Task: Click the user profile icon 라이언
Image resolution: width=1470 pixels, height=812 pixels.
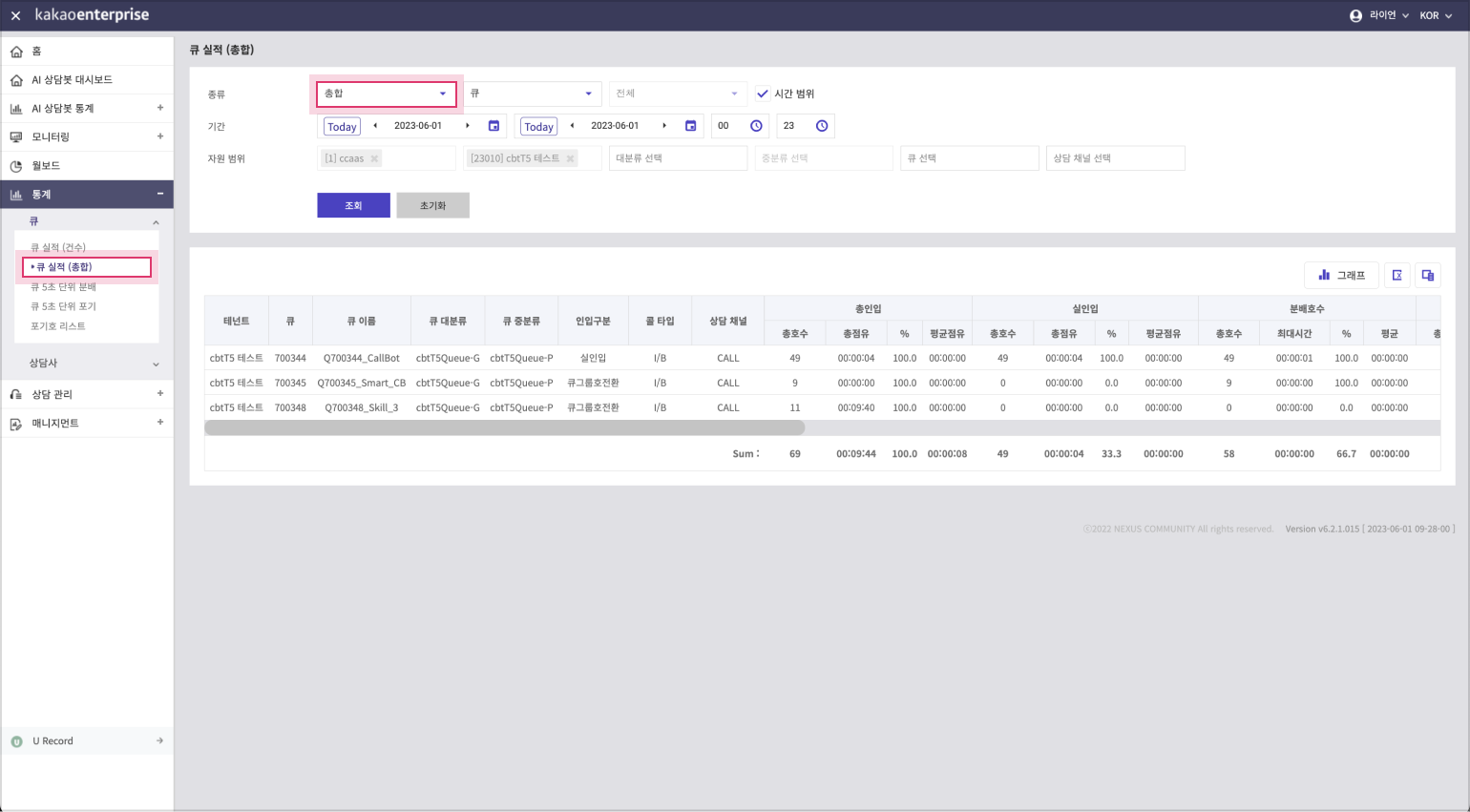Action: (x=1355, y=15)
